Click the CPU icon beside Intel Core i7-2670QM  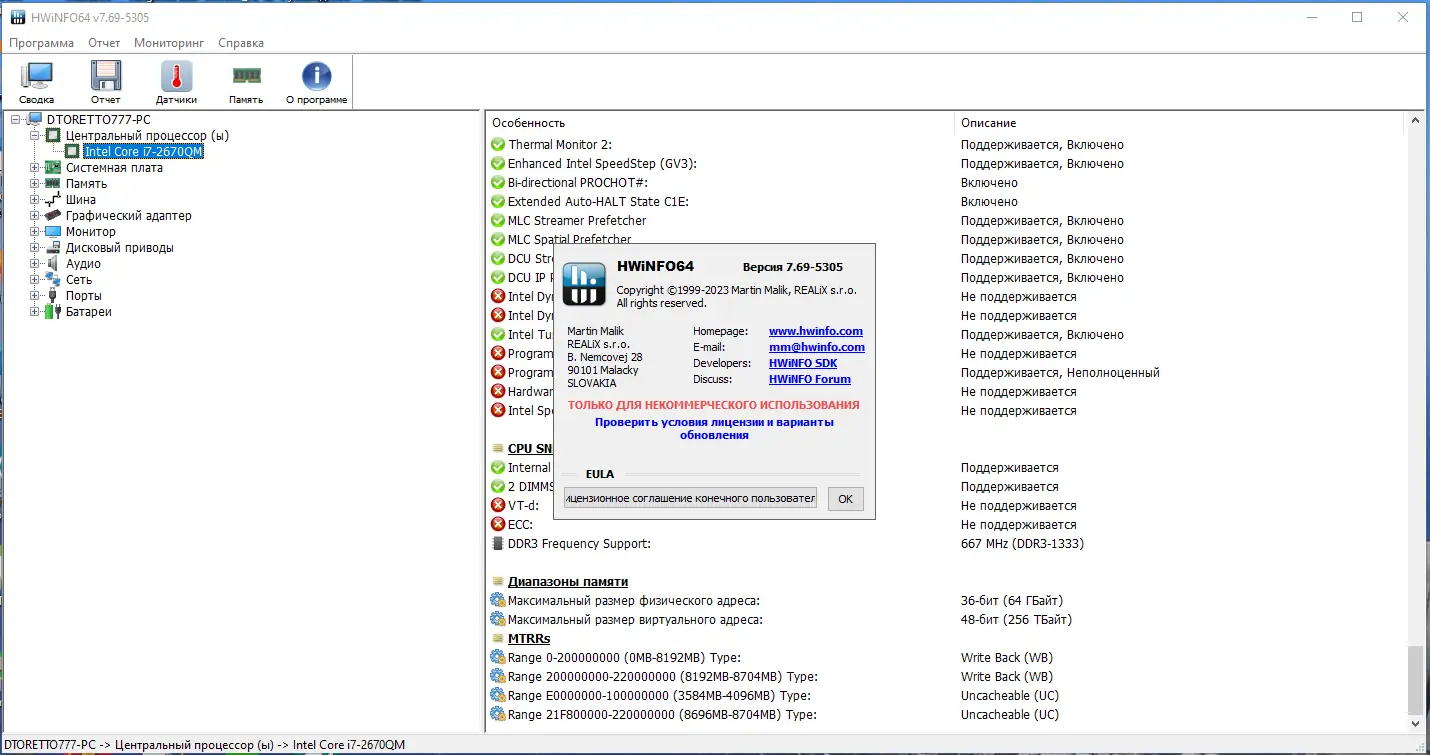pyautogui.click(x=72, y=152)
